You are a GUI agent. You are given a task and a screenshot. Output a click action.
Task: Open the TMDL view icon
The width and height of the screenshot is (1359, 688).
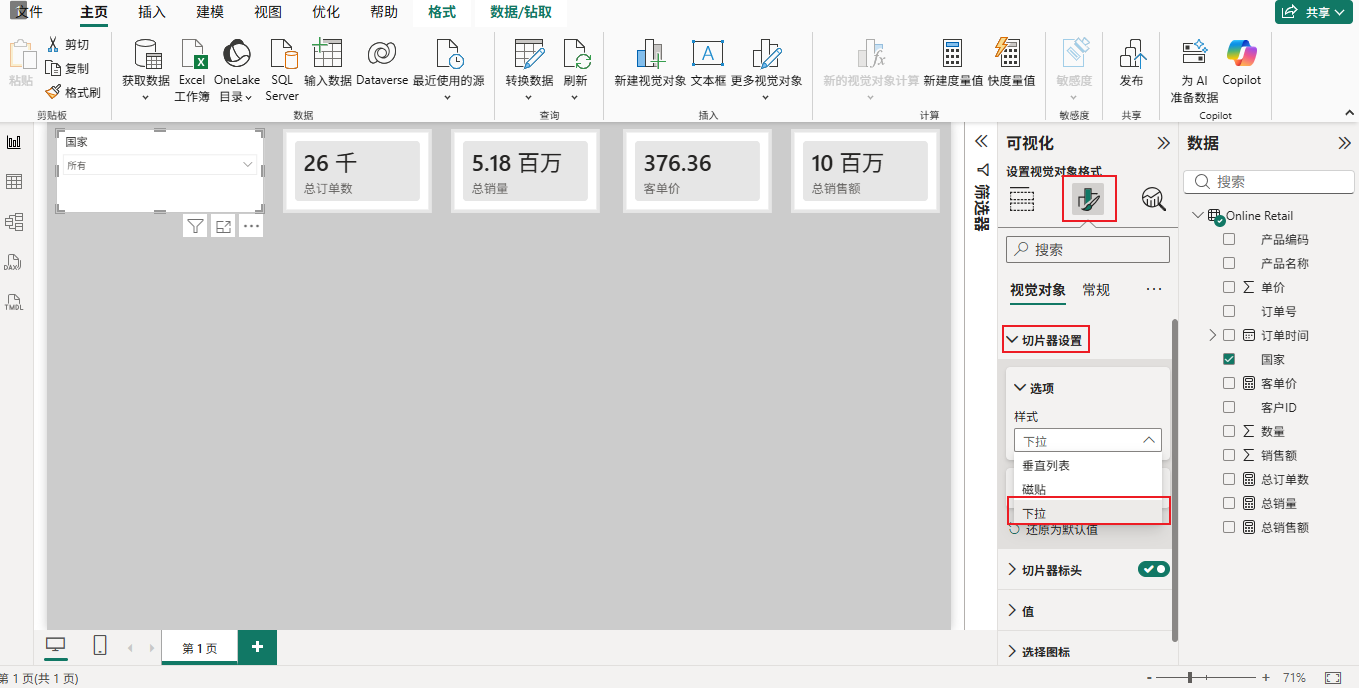14,302
